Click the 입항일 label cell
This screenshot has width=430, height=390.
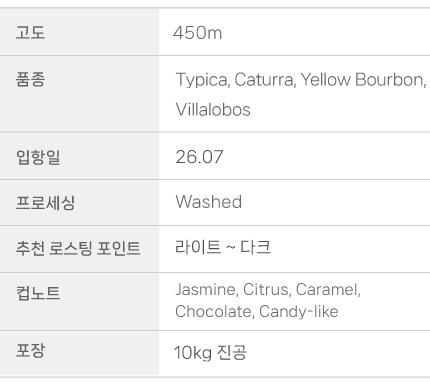click(79, 156)
